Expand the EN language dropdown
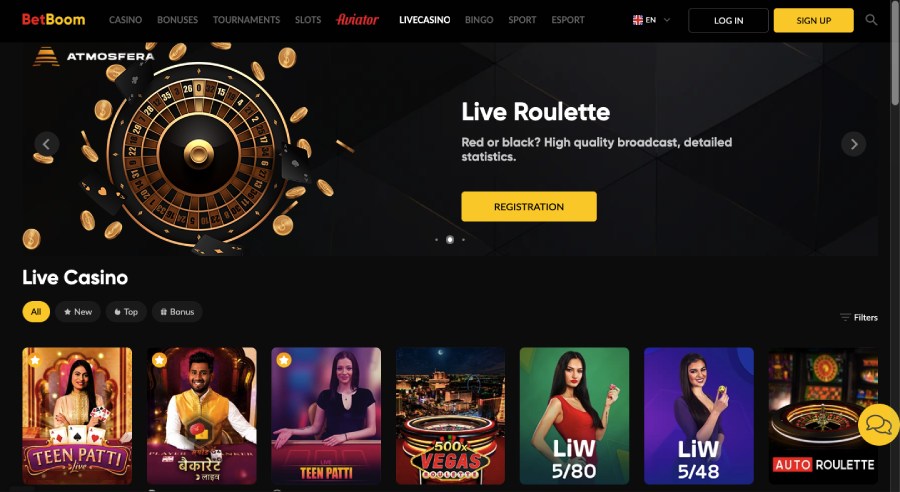900x492 pixels. pyautogui.click(x=651, y=20)
